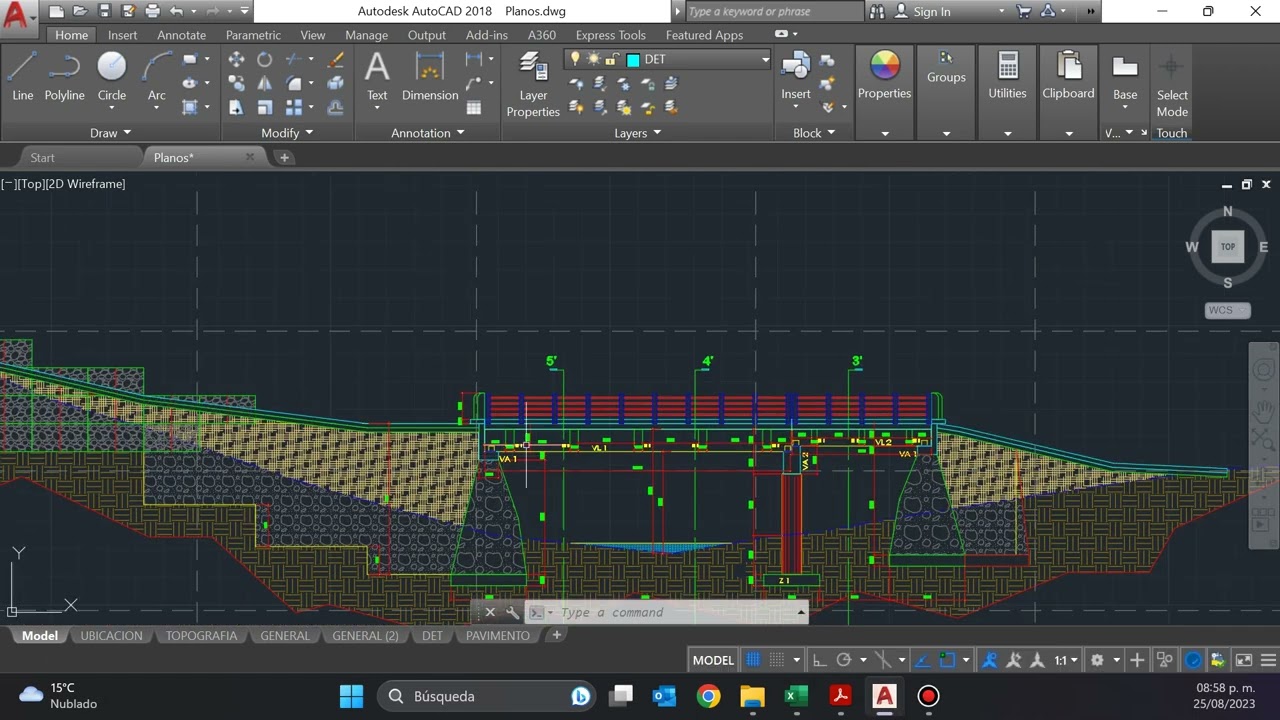1280x720 pixels.
Task: Click the Offset tool icon
Action: pyautogui.click(x=336, y=108)
